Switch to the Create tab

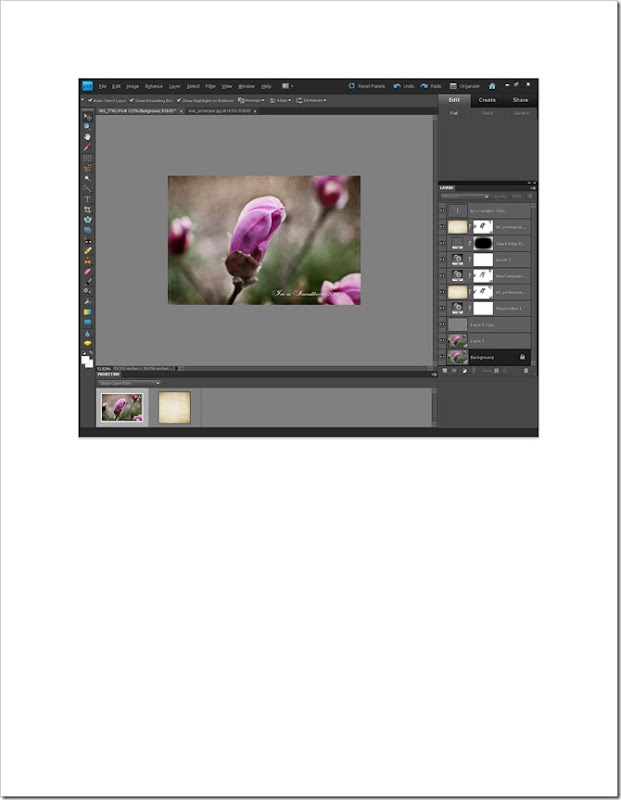[x=487, y=100]
